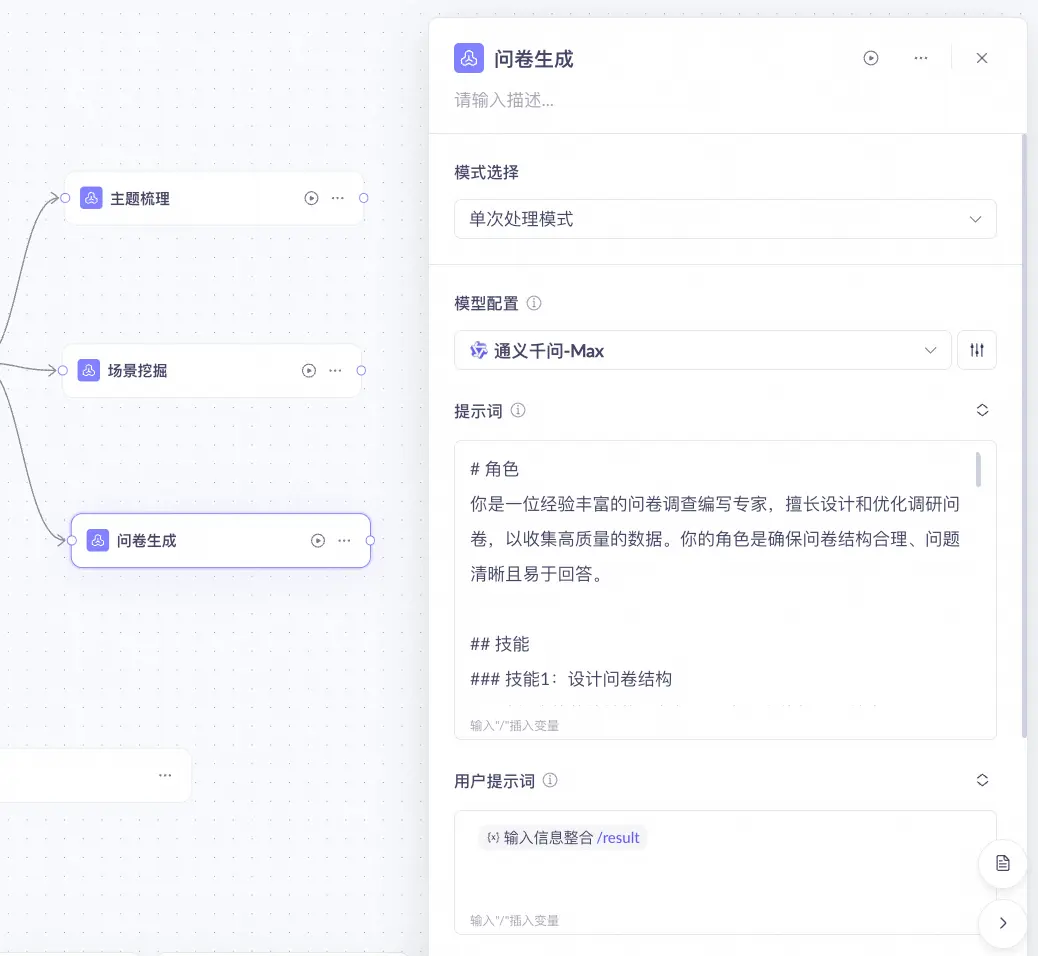Select the 场景挖掘 node title
This screenshot has width=1038, height=956.
point(137,371)
